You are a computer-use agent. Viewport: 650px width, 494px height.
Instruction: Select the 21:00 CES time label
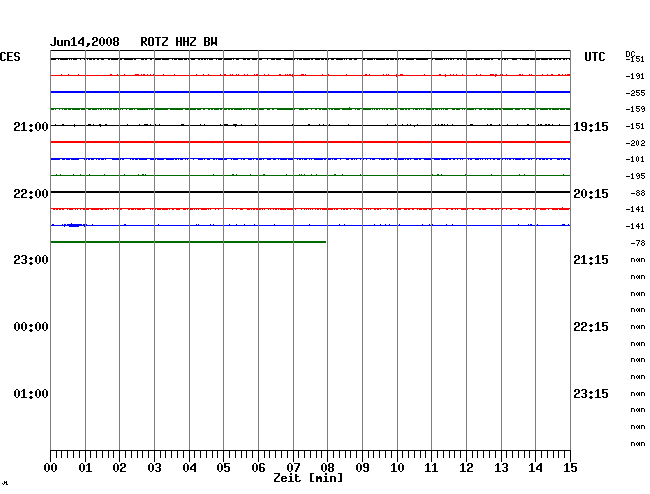31,126
